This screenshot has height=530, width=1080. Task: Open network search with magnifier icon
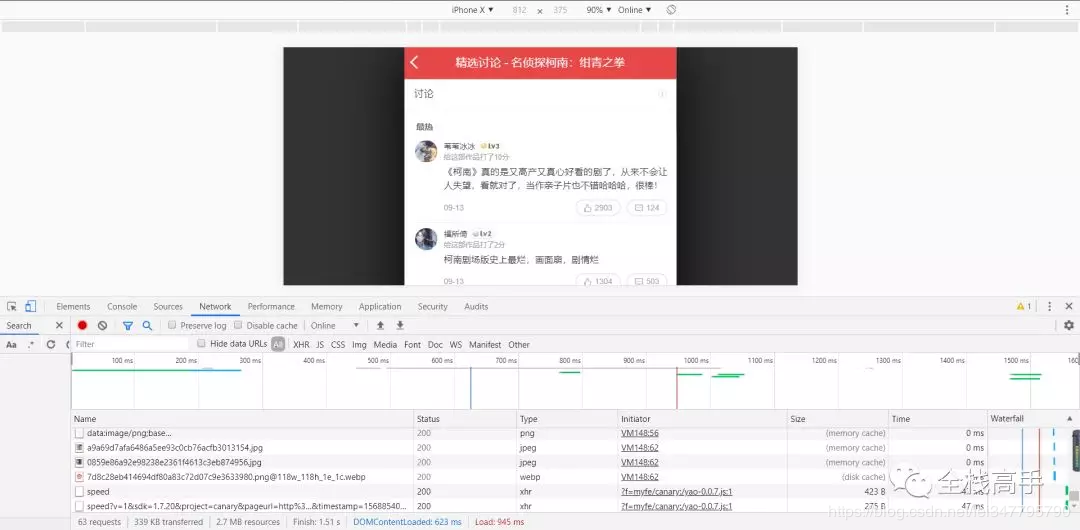pyautogui.click(x=147, y=325)
